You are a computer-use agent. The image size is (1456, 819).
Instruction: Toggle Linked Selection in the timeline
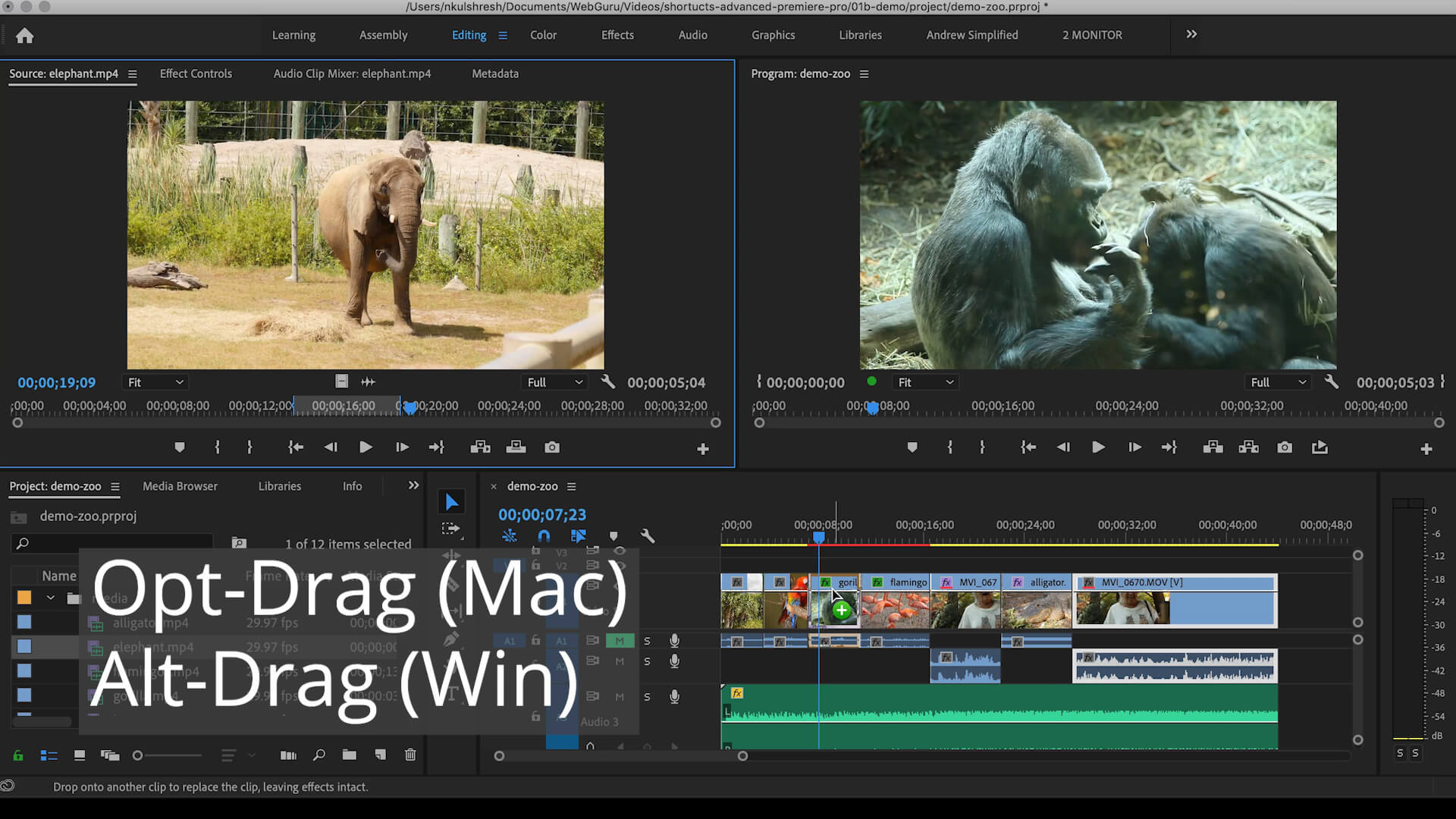(579, 536)
